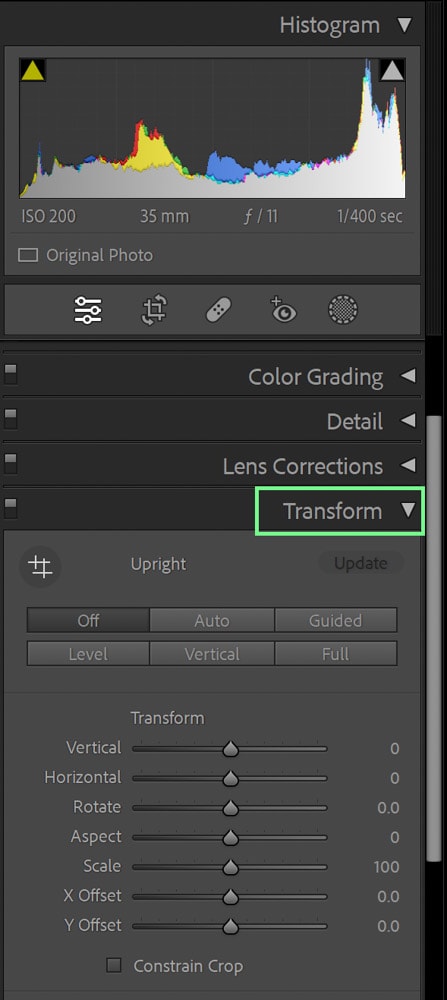Open the Crop overlay tool

(154, 310)
